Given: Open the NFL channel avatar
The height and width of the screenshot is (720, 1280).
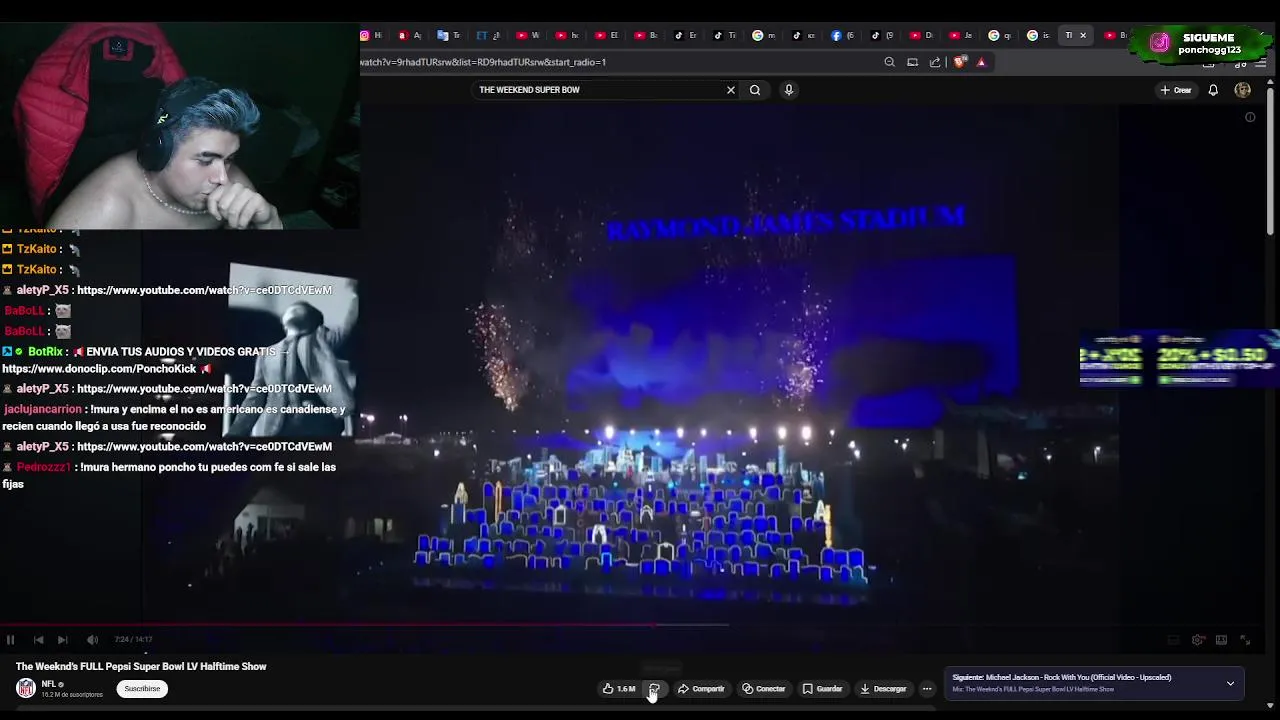Looking at the screenshot, I should coord(26,688).
